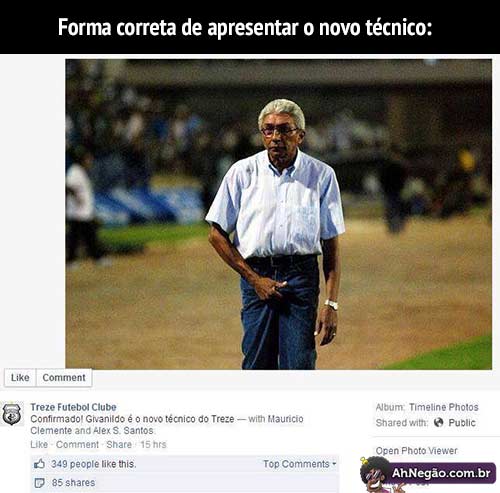The height and width of the screenshot is (493, 500).
Task: Click the Share link below caption
Action: pyautogui.click(x=119, y=444)
